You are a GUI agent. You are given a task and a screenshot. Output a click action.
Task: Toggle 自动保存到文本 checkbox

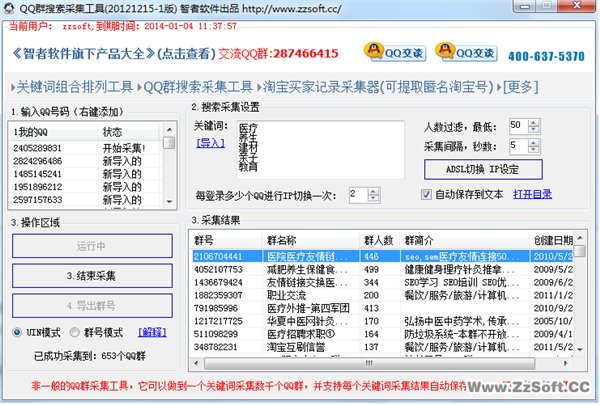(426, 194)
